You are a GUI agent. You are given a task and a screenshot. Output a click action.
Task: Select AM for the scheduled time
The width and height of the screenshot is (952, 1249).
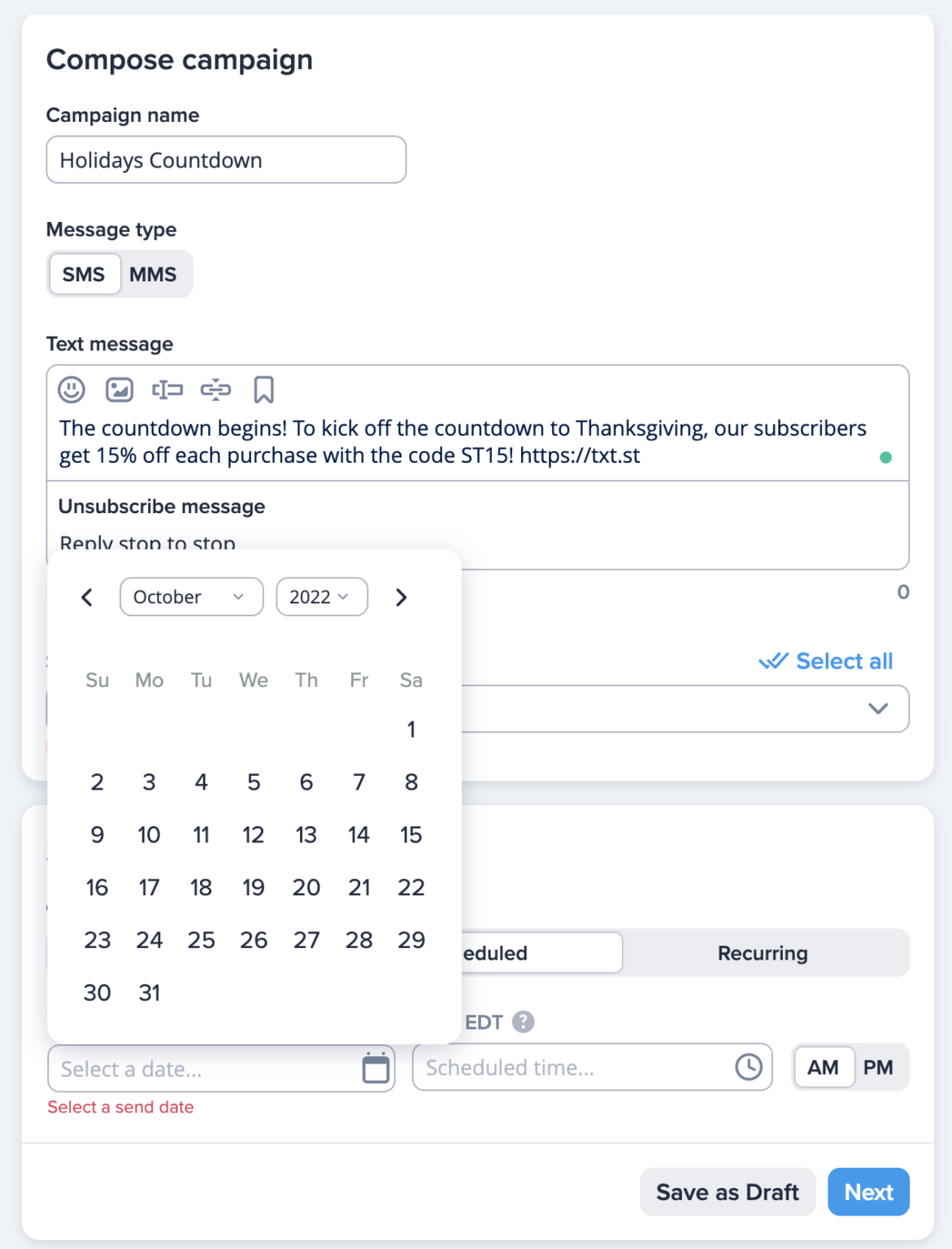pos(823,1067)
